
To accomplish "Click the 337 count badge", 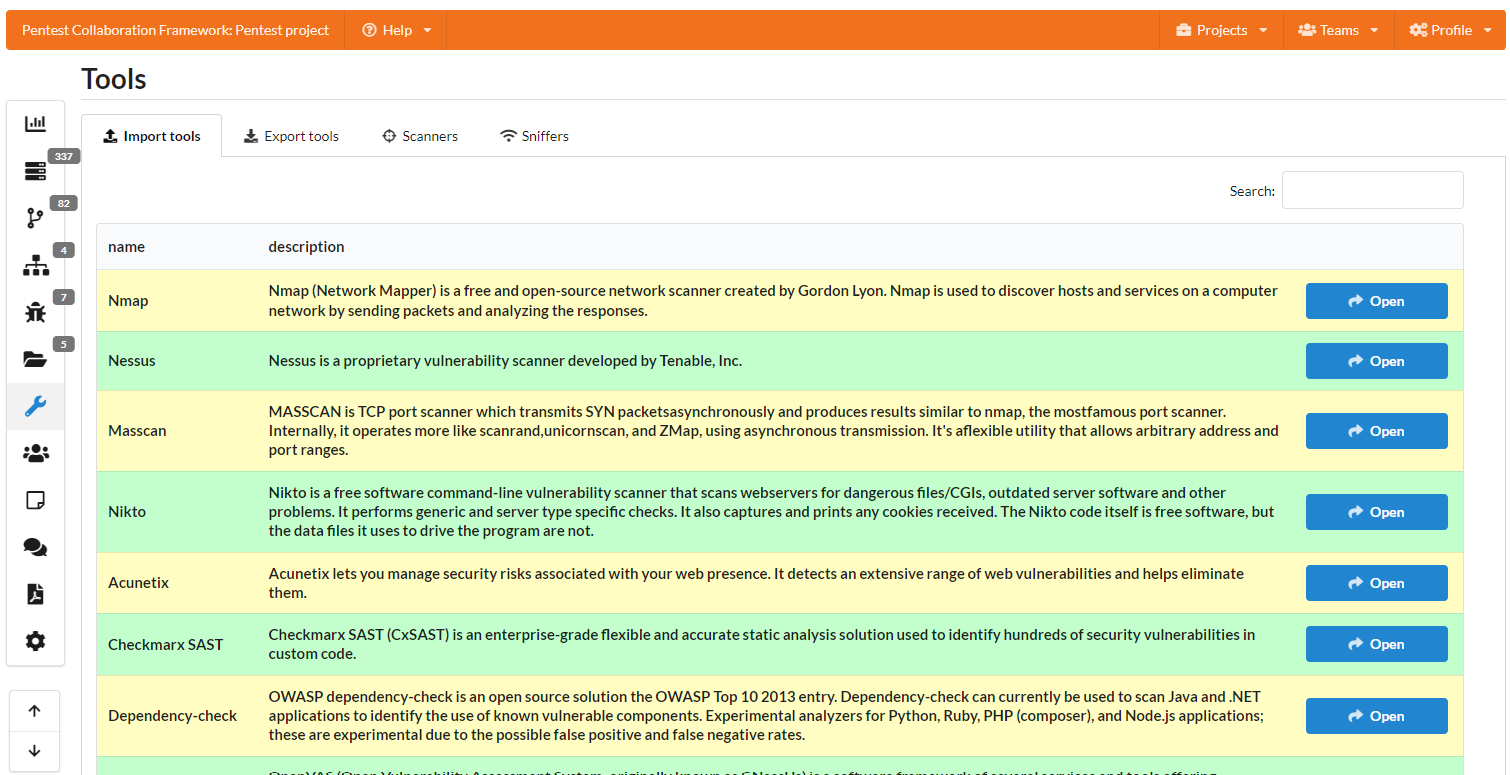I will point(64,156).
